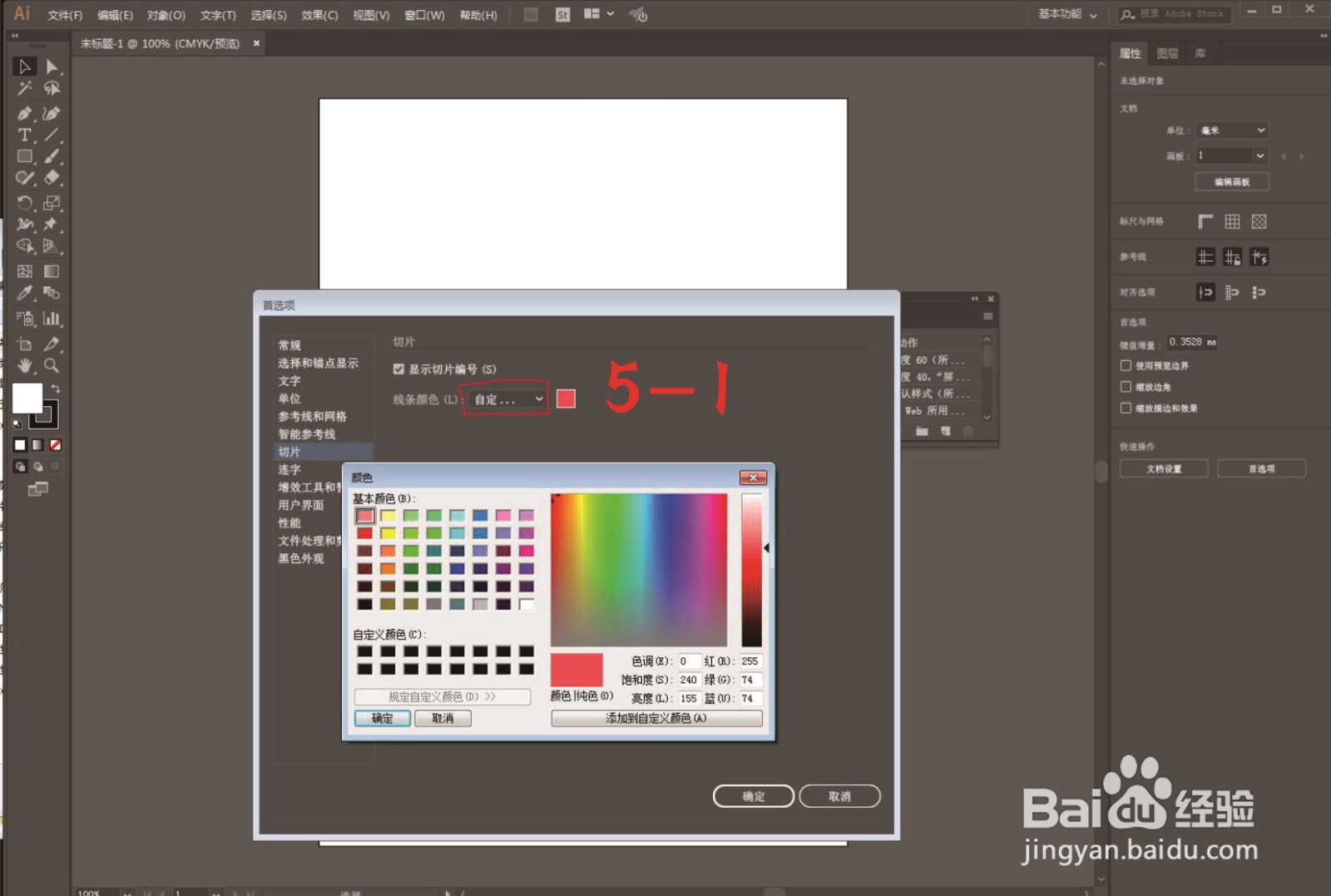Screen dimensions: 1331x896
Task: Enable Scale Corners checkbox
Action: pos(1126,387)
